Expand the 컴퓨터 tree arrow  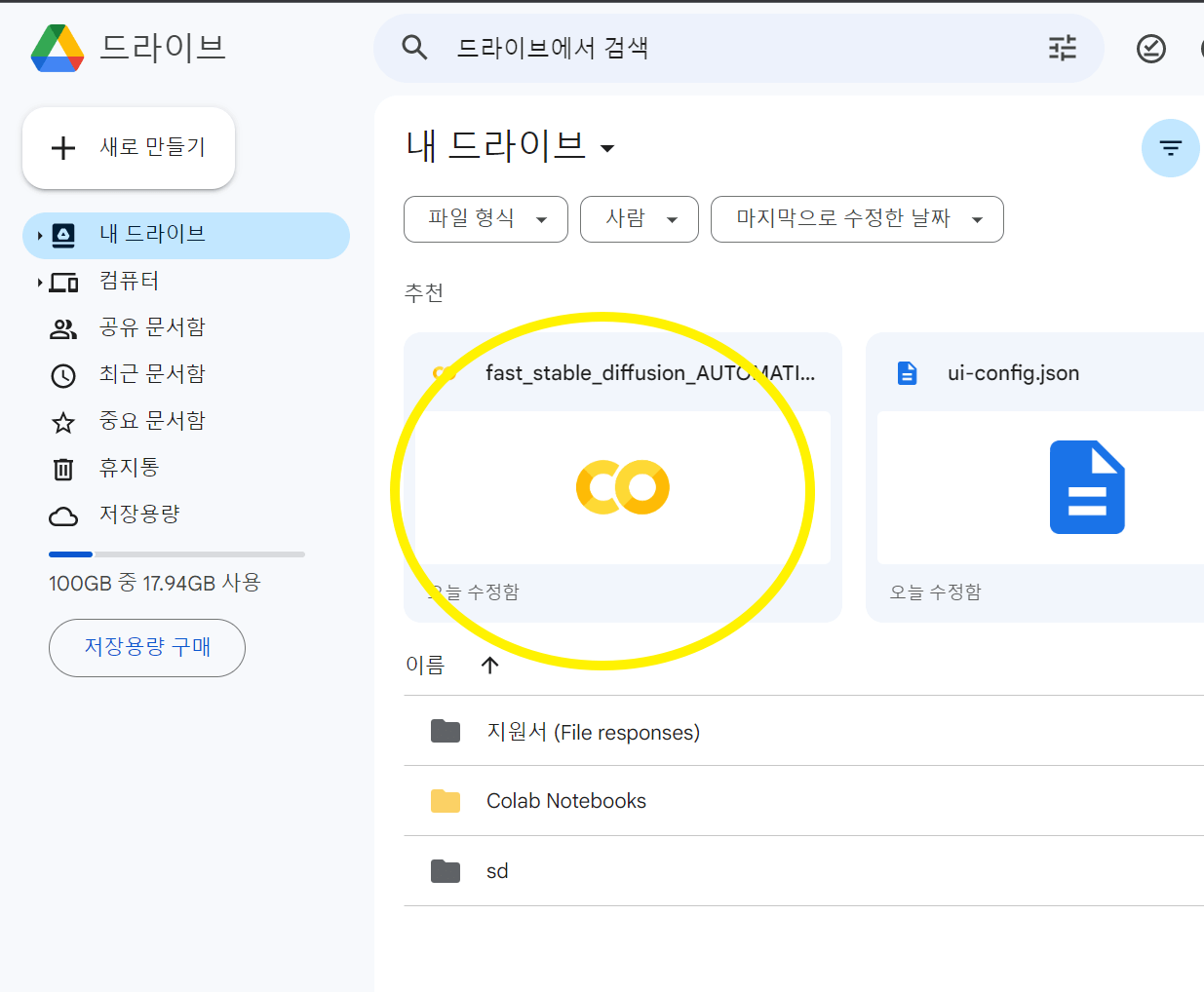pos(40,283)
